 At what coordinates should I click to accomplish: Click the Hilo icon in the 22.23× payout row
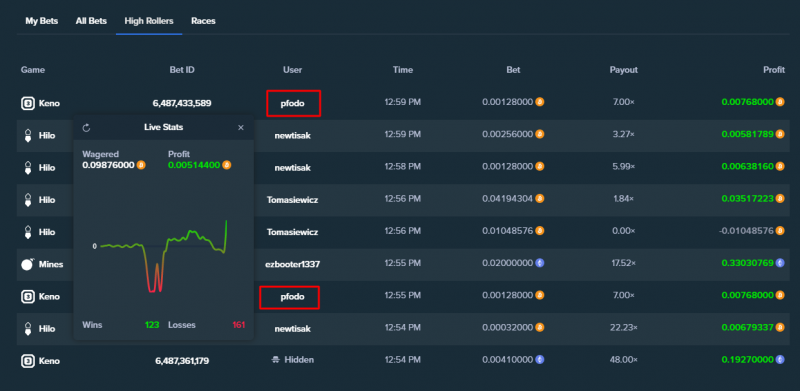point(27,328)
